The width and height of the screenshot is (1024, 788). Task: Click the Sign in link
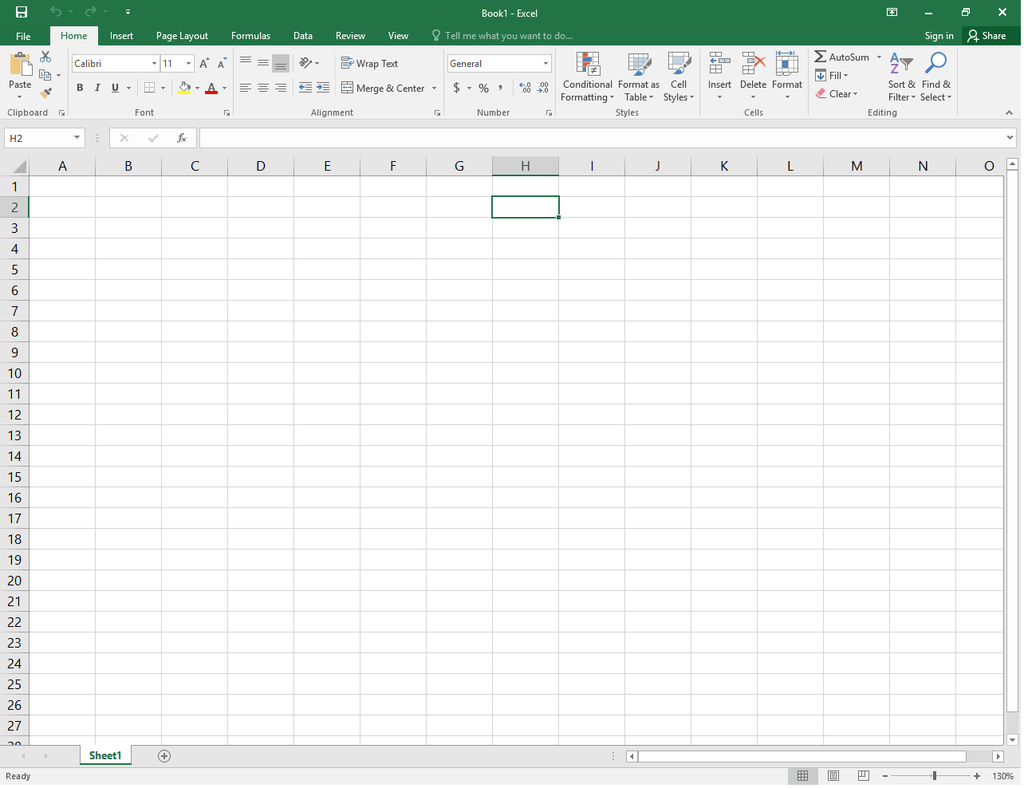pos(938,35)
